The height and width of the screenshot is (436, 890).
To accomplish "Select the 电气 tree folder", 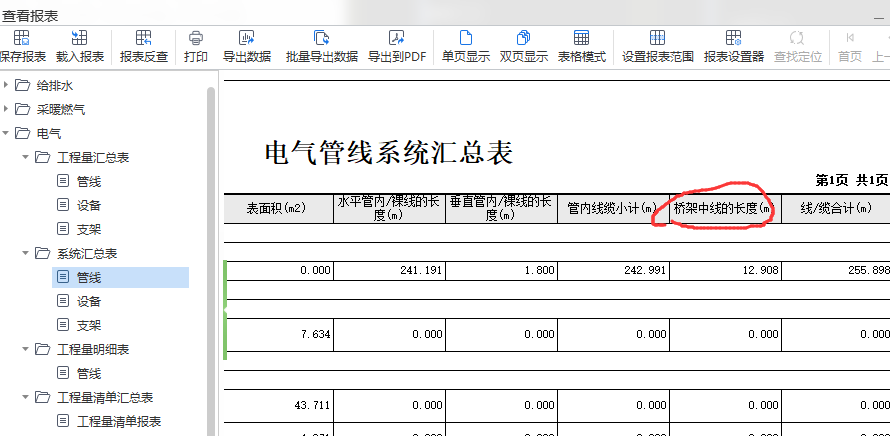I will coord(38,133).
